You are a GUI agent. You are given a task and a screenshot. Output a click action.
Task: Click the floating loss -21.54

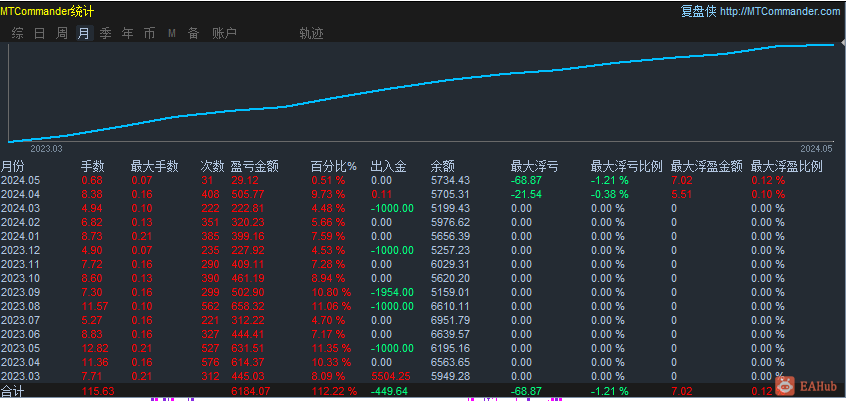coord(526,194)
